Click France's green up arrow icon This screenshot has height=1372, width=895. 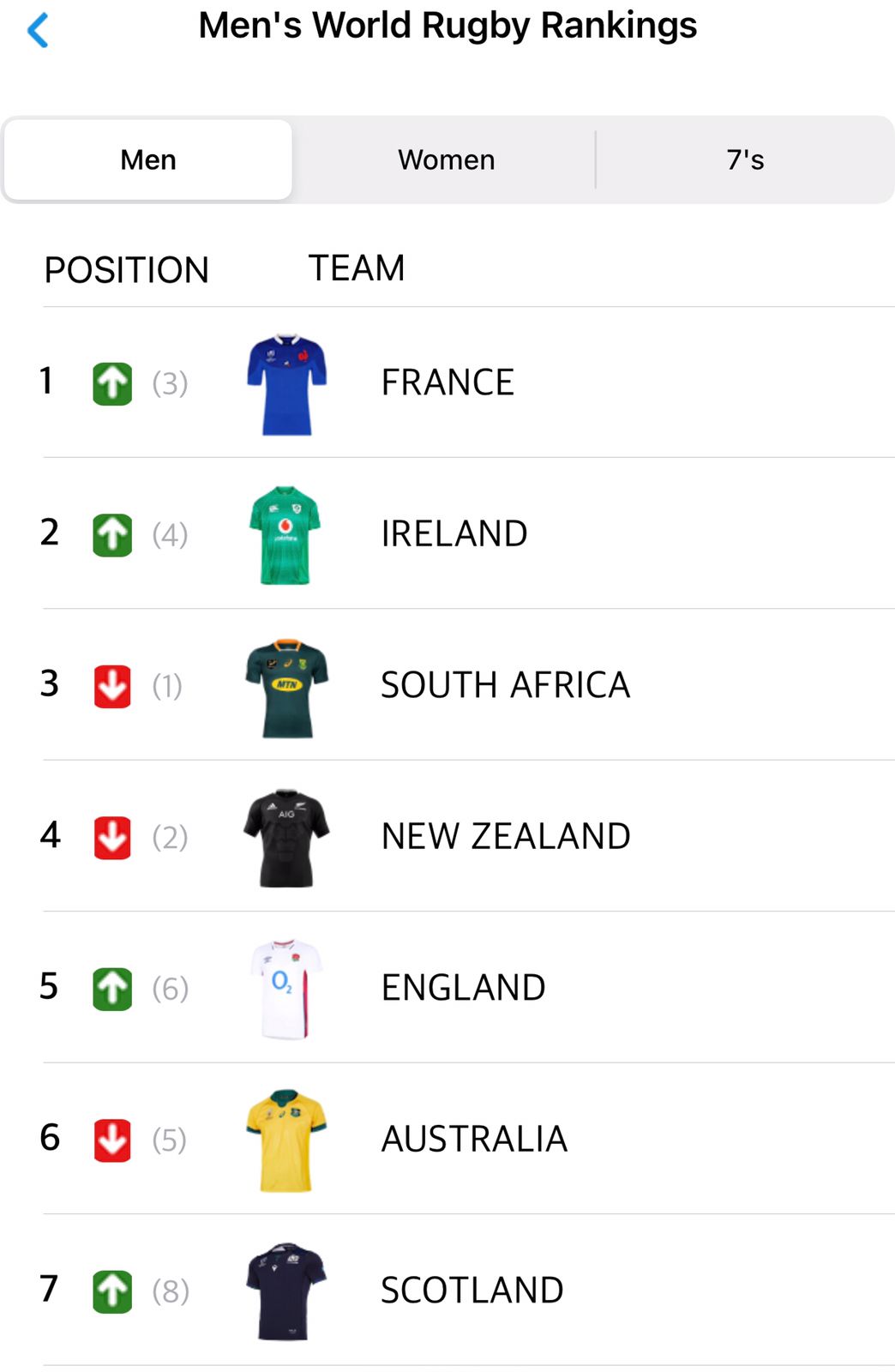point(112,383)
